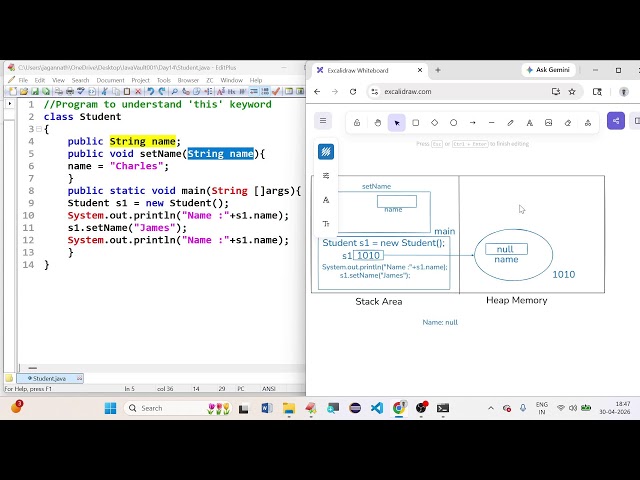Open the Chrome profile avatar

tap(624, 91)
